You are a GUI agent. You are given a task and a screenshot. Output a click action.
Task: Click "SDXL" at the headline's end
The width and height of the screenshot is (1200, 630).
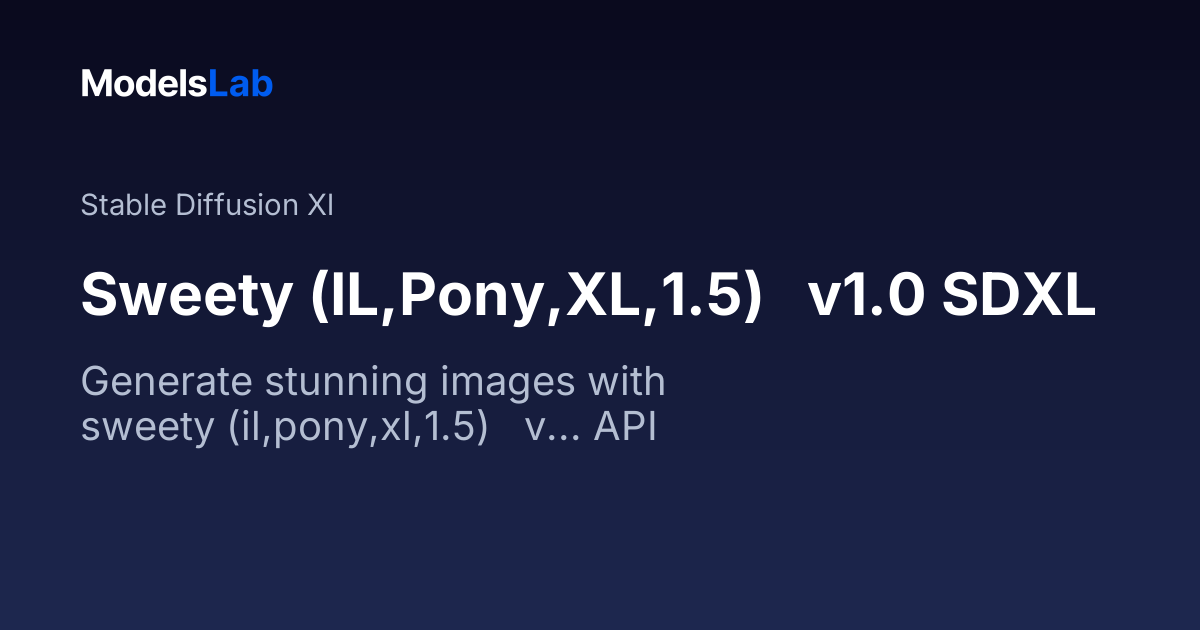(1019, 297)
